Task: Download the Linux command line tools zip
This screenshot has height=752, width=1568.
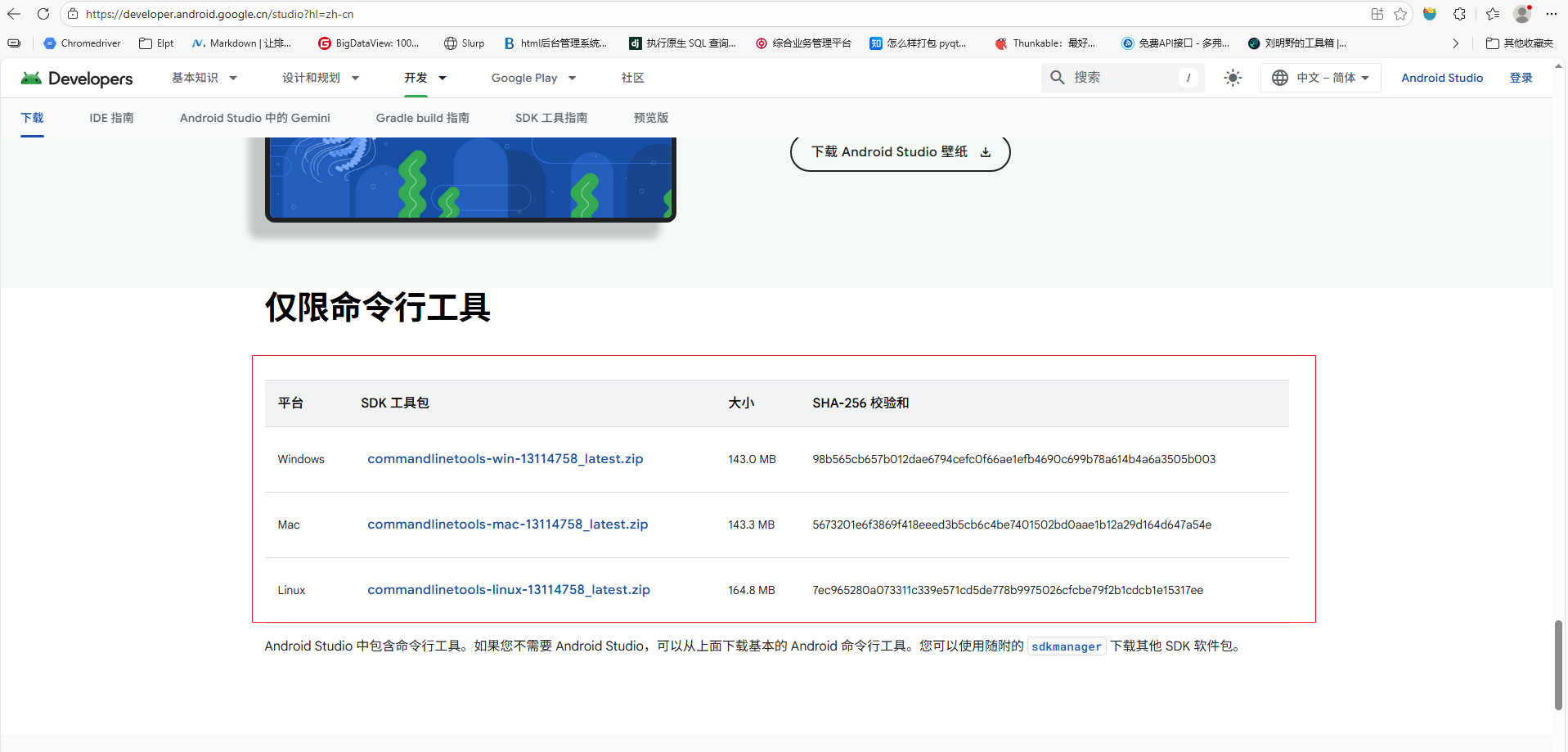Action: click(508, 590)
